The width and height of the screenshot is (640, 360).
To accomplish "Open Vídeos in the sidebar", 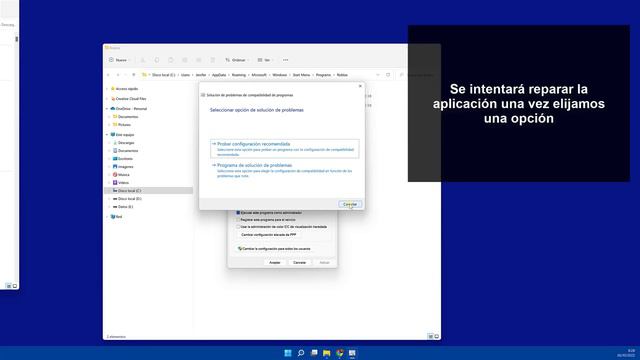I will [123, 183].
